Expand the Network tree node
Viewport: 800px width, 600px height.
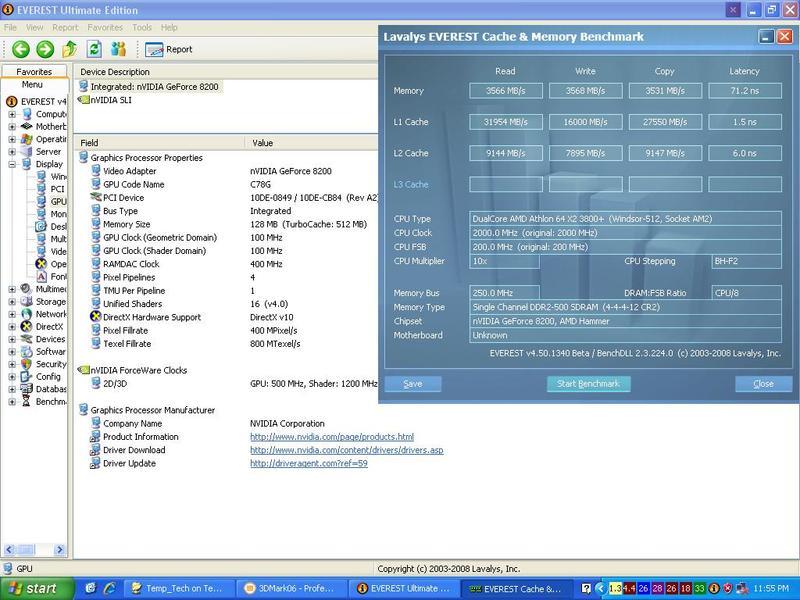[12, 314]
